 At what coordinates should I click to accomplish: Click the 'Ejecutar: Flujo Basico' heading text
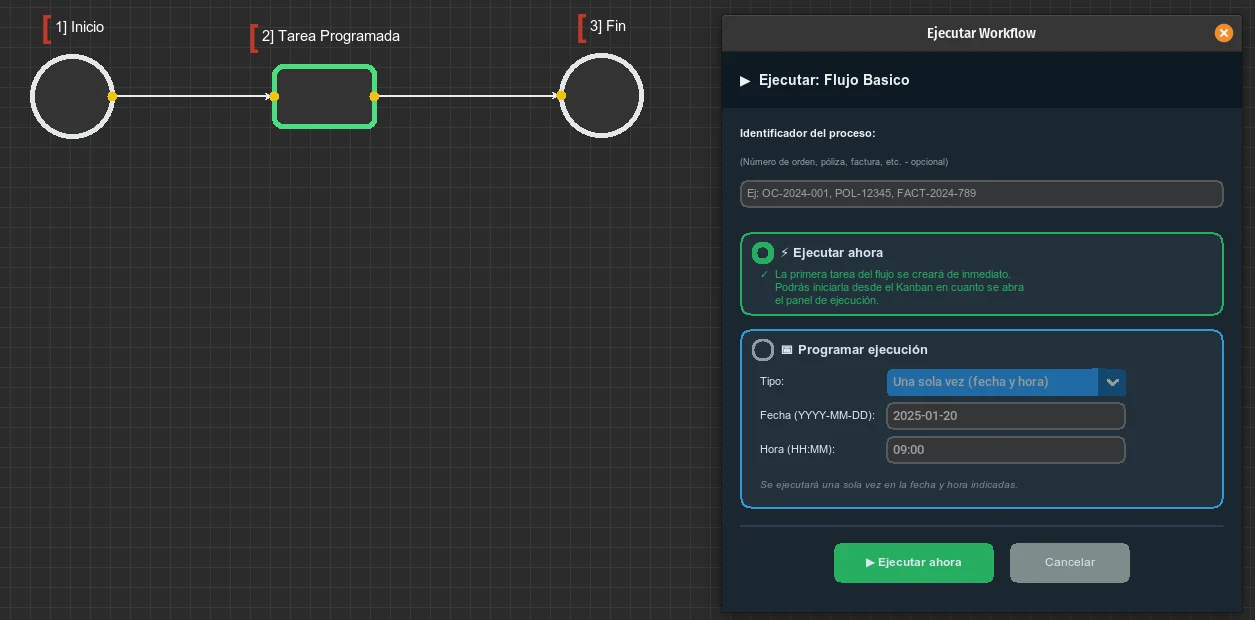(834, 80)
